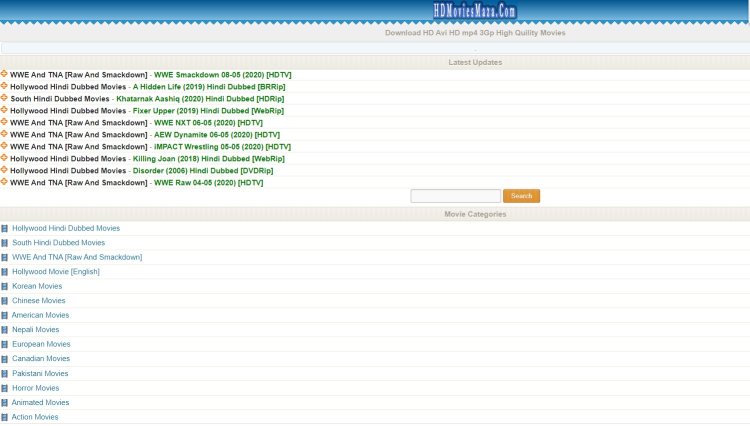Open AEW Dynamite 06-05 (2020) [HDTV] link

(217, 135)
